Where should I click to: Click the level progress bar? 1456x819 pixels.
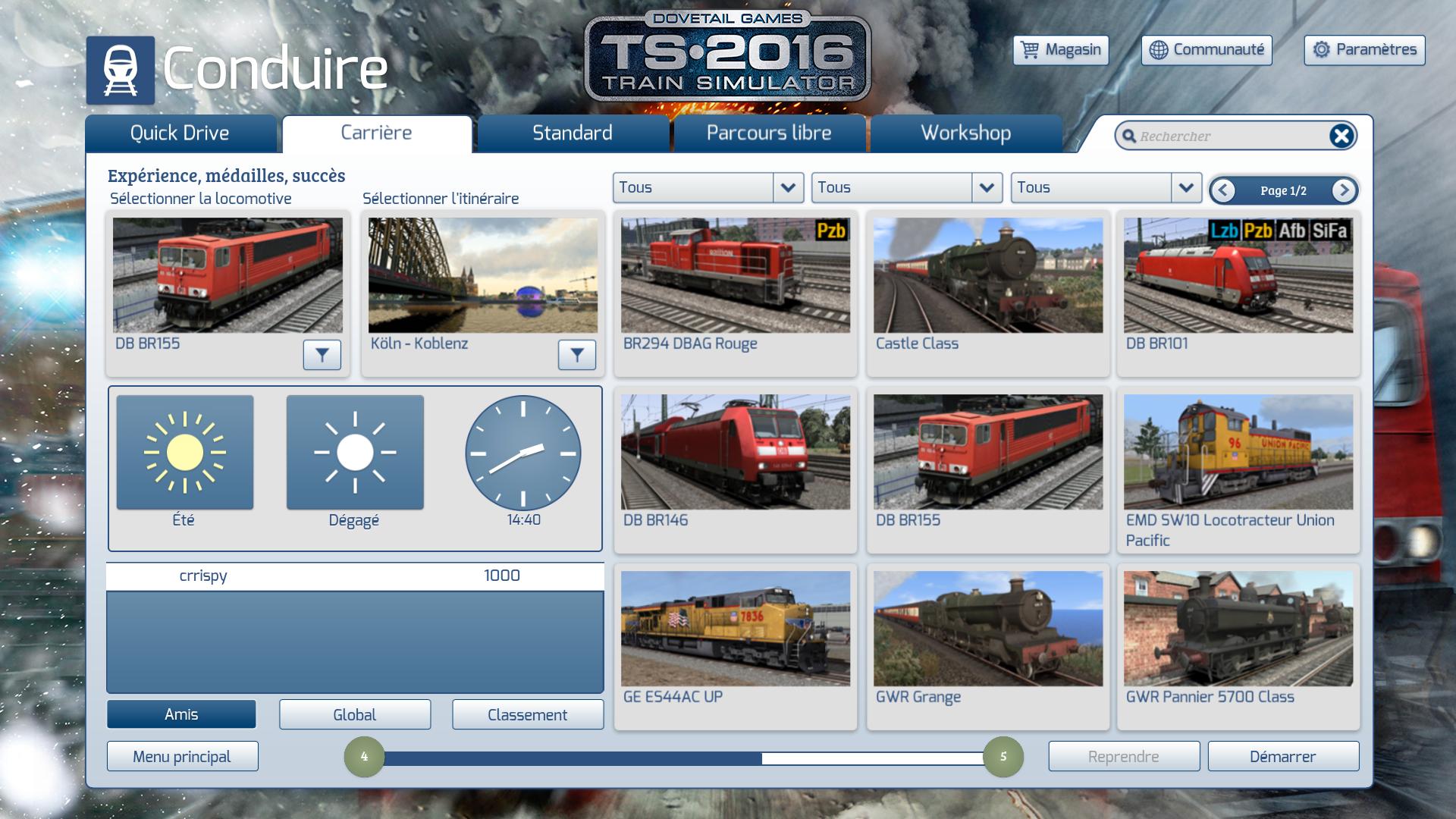pyautogui.click(x=682, y=758)
